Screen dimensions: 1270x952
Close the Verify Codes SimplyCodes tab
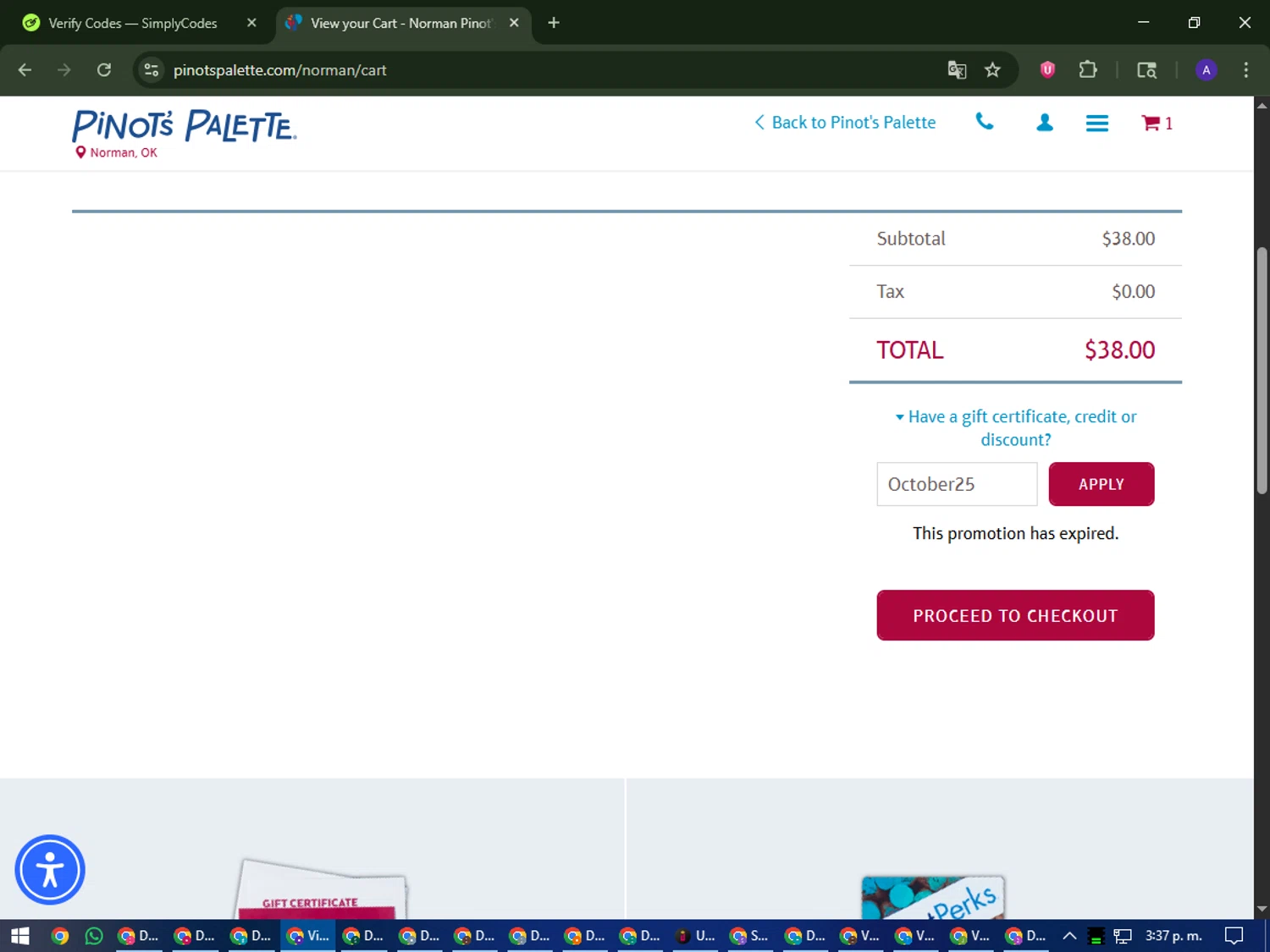(251, 23)
